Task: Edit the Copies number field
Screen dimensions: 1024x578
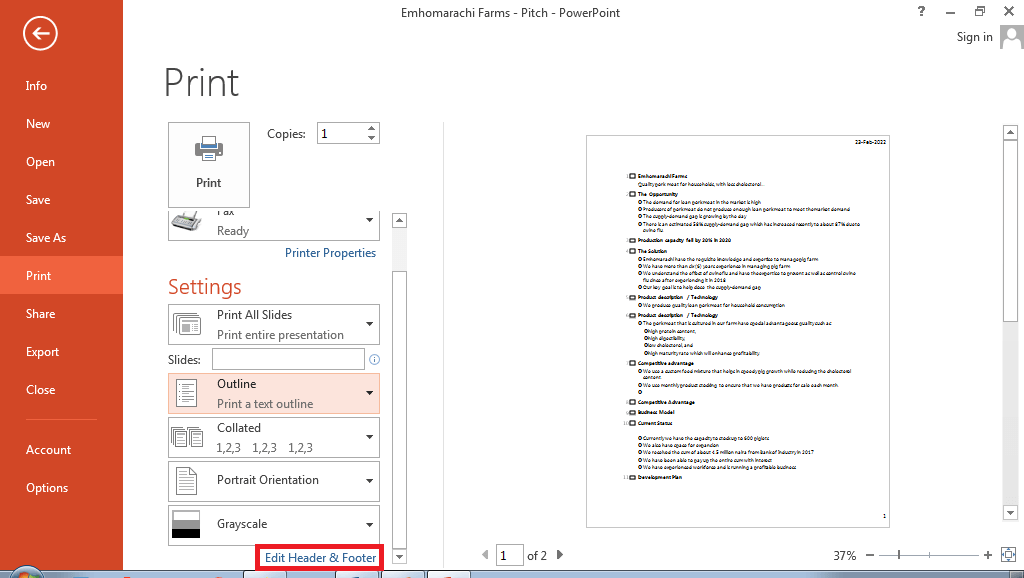Action: coord(341,133)
